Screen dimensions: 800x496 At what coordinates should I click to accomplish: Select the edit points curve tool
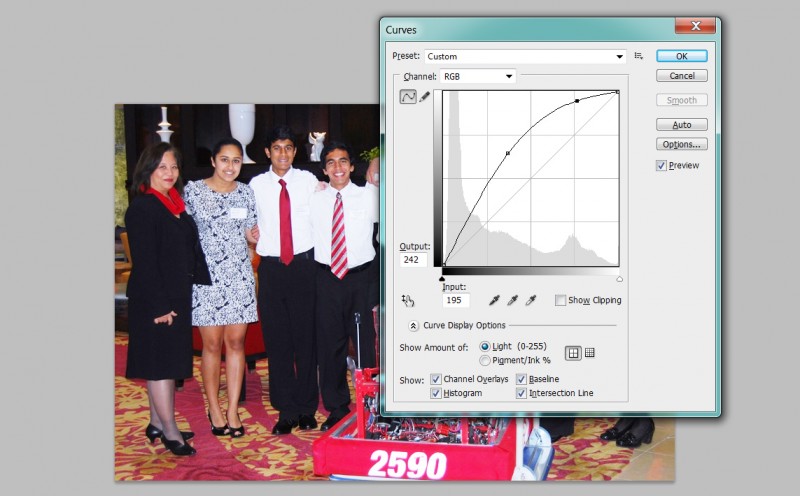pos(408,96)
